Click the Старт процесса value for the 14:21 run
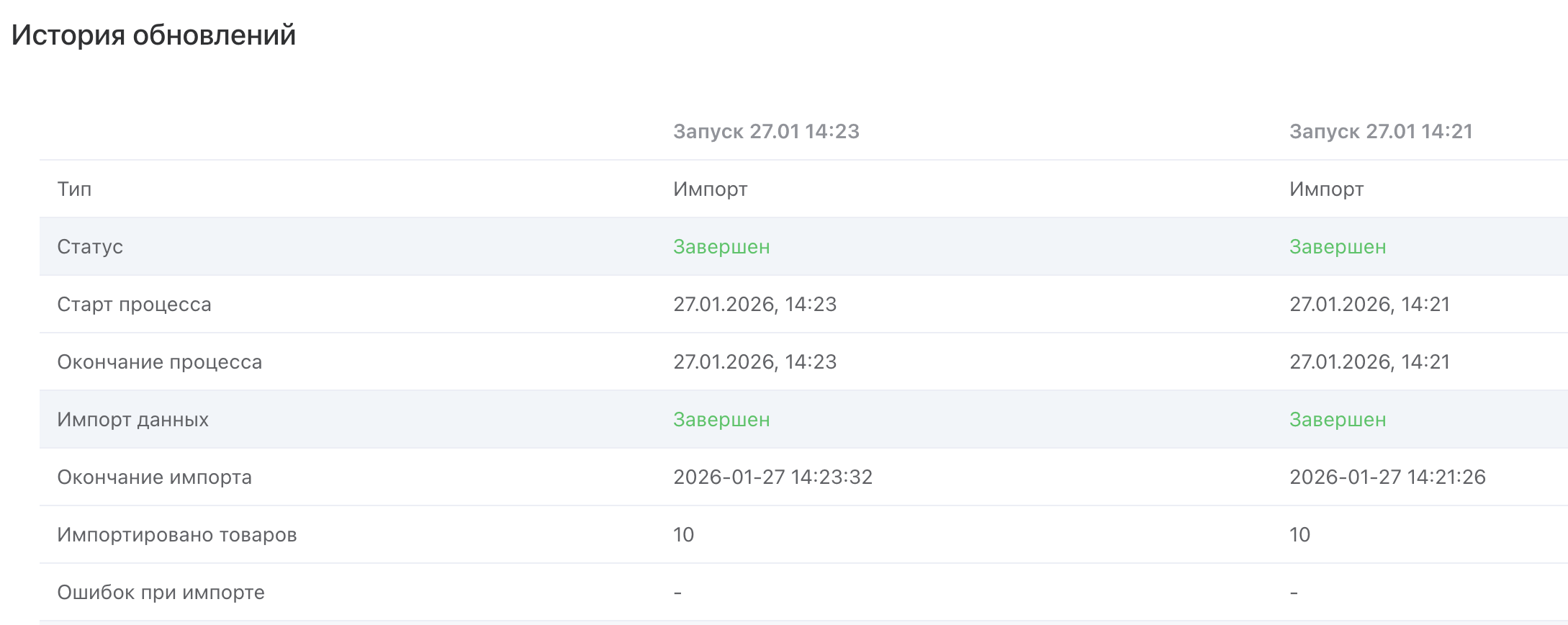This screenshot has width=1568, height=625. 1369,305
